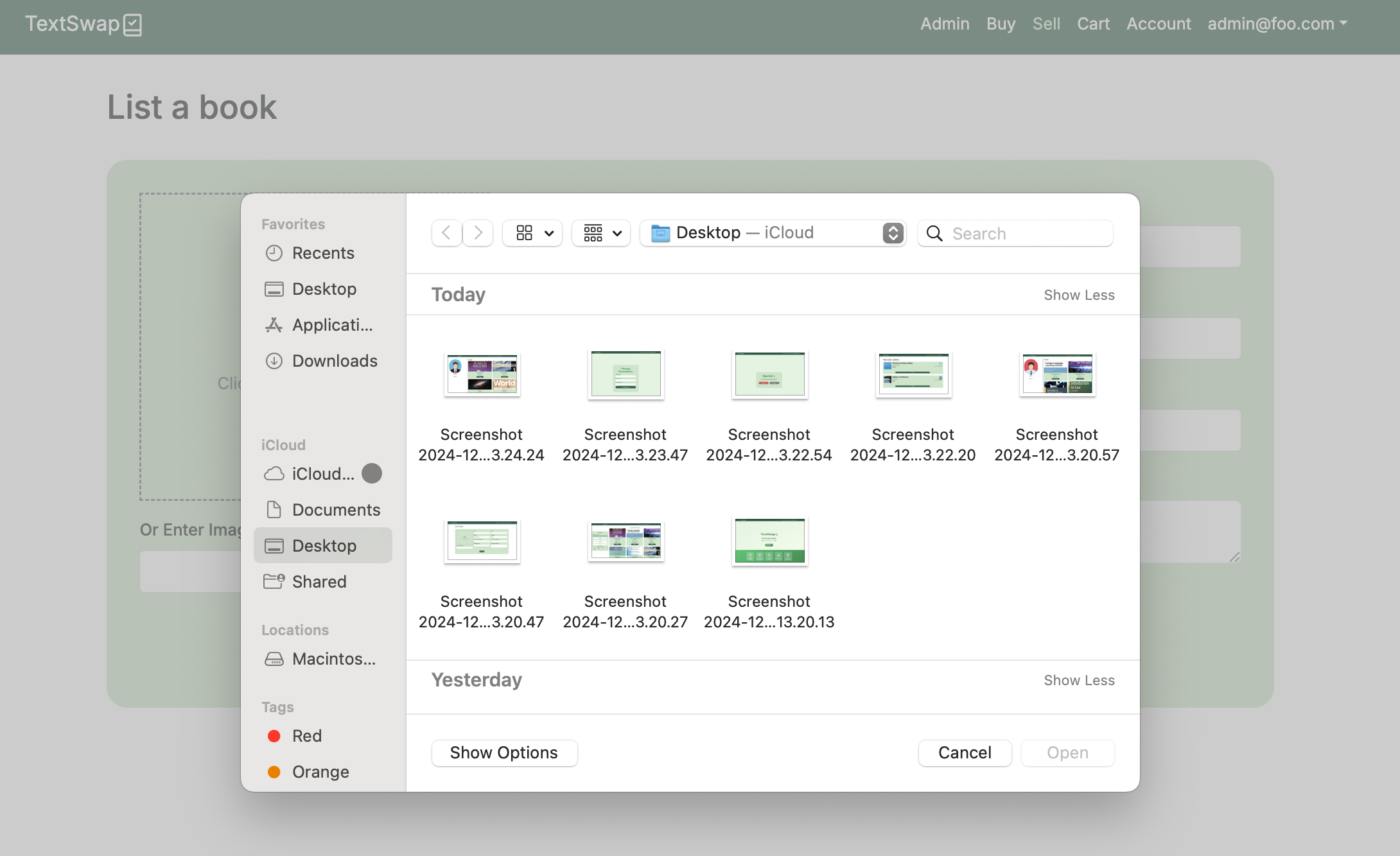The height and width of the screenshot is (856, 1400).
Task: Open grouping options dropdown
Action: pos(602,233)
